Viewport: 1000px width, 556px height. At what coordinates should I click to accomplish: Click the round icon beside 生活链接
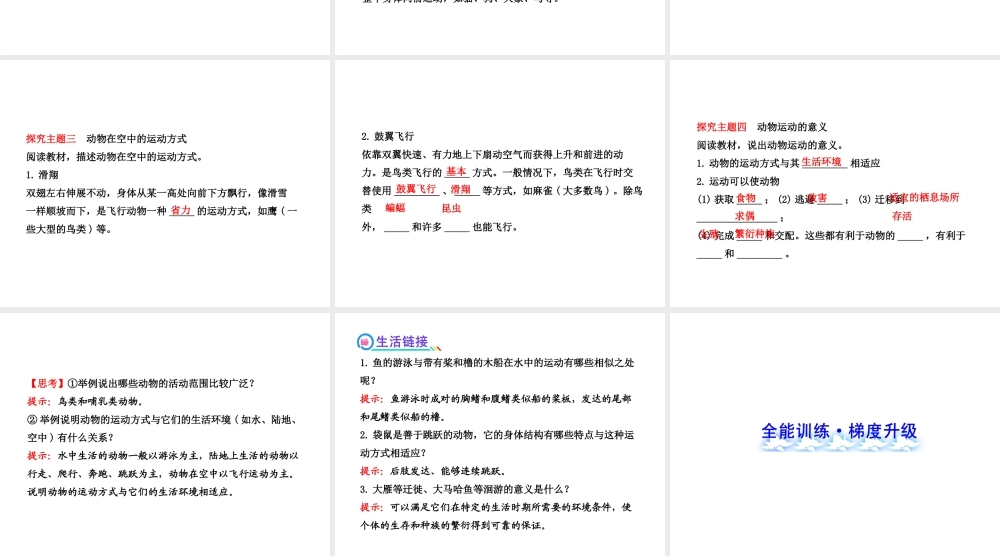click(365, 342)
